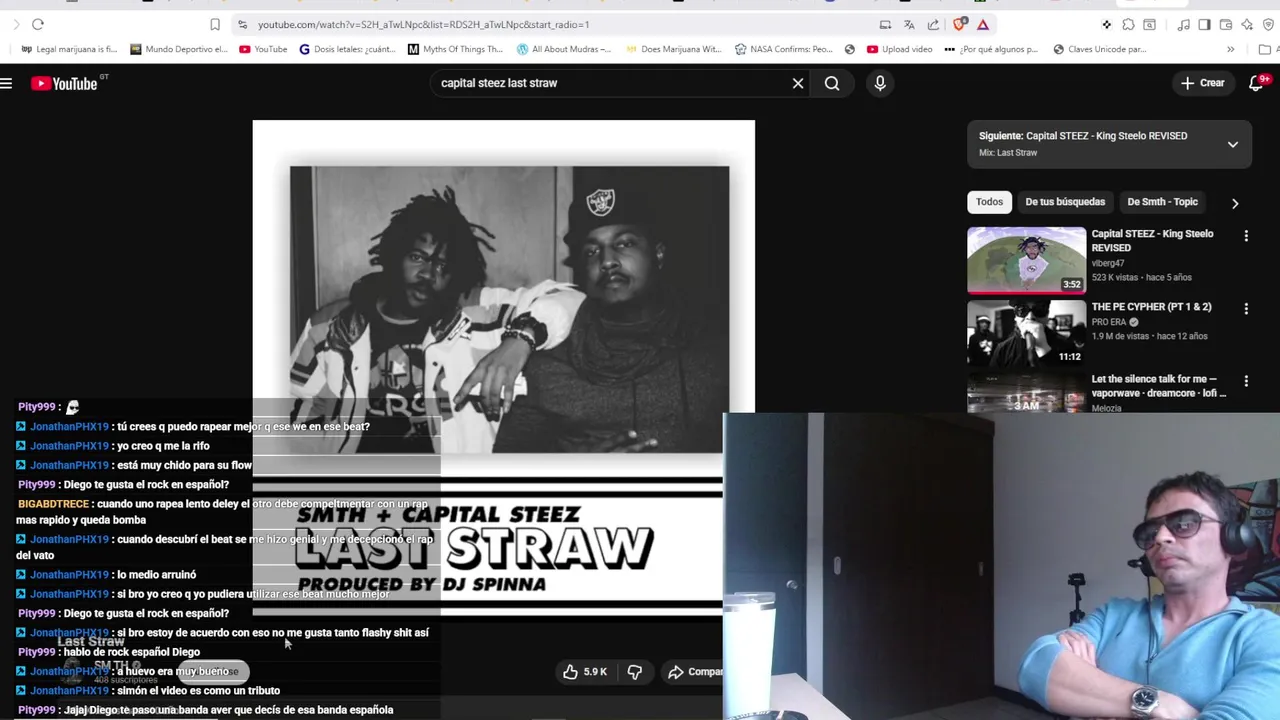The height and width of the screenshot is (720, 1280).
Task: Like the video with thumbs-up 5.9 K
Action: click(x=584, y=672)
